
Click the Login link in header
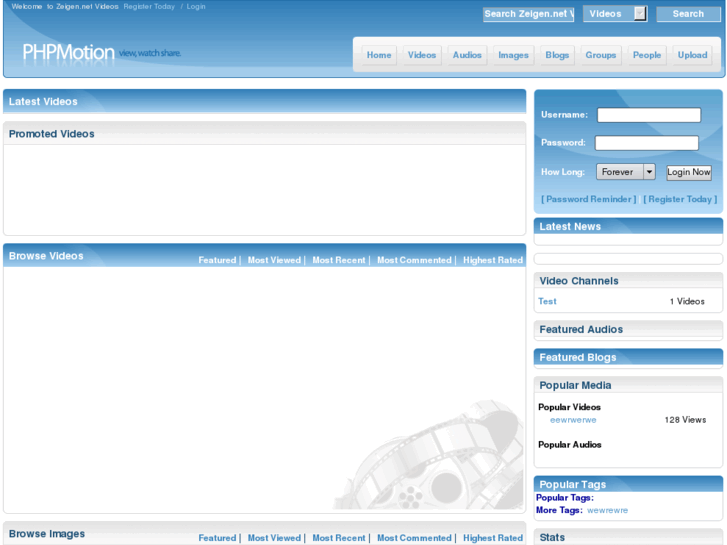click(196, 6)
